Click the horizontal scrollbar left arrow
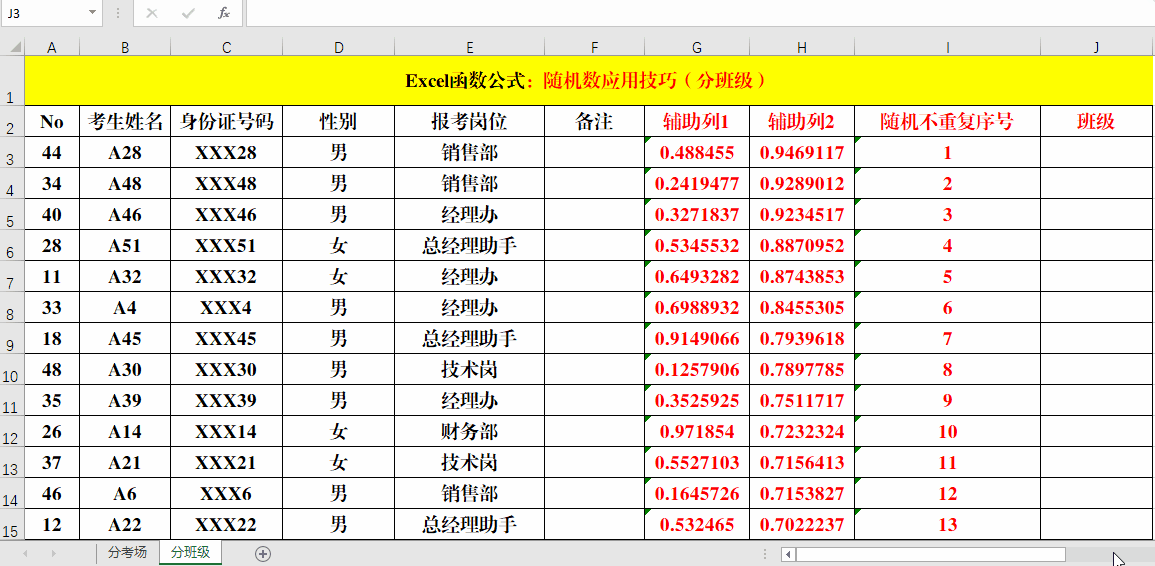The height and width of the screenshot is (566, 1155). point(788,554)
